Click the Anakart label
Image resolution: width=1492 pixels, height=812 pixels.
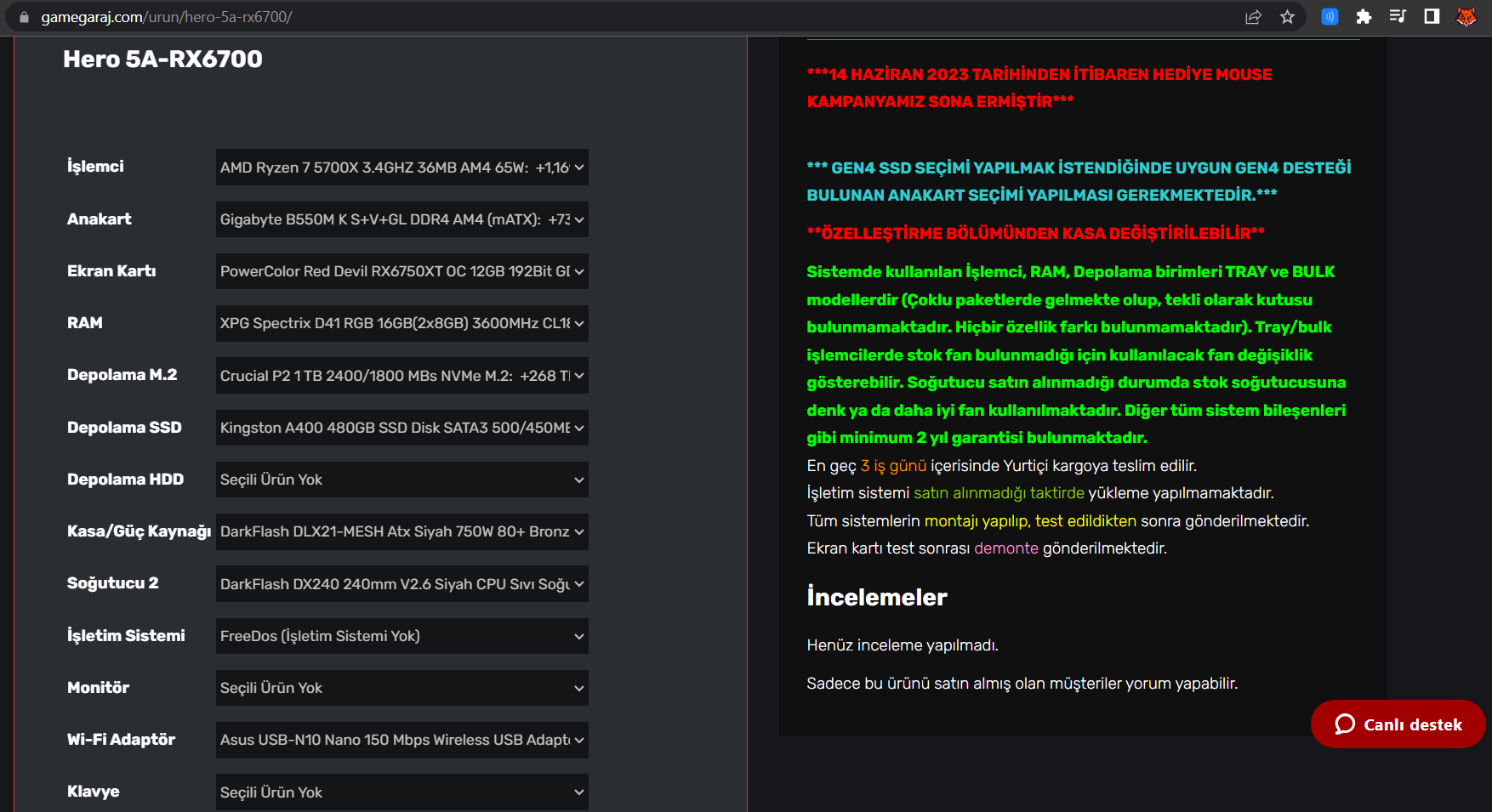[100, 219]
